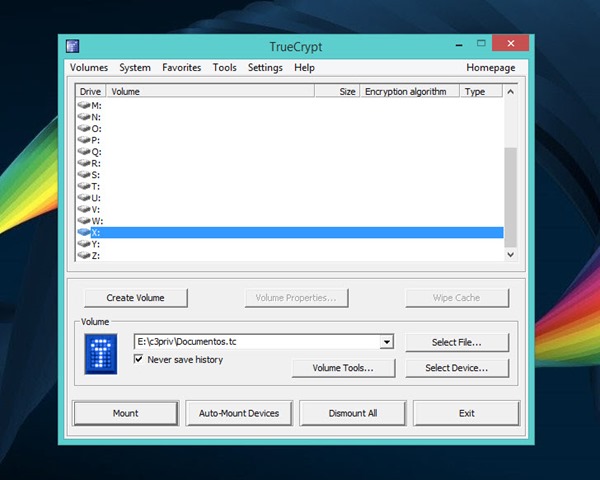Viewport: 600px width, 480px height.
Task: Close the TrueCrypt window
Action: (x=510, y=43)
